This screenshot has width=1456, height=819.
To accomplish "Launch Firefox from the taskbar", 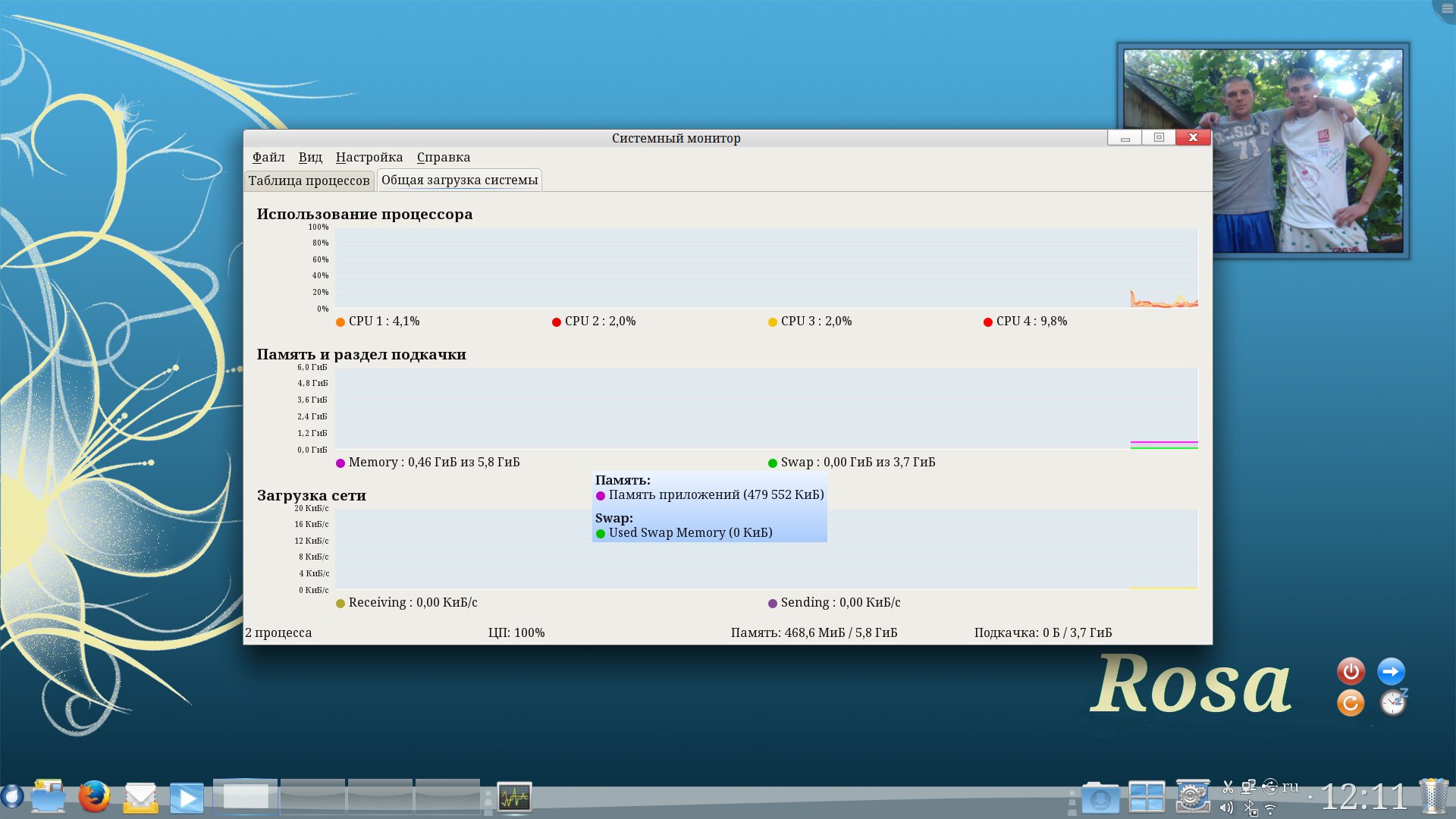I will (95, 797).
